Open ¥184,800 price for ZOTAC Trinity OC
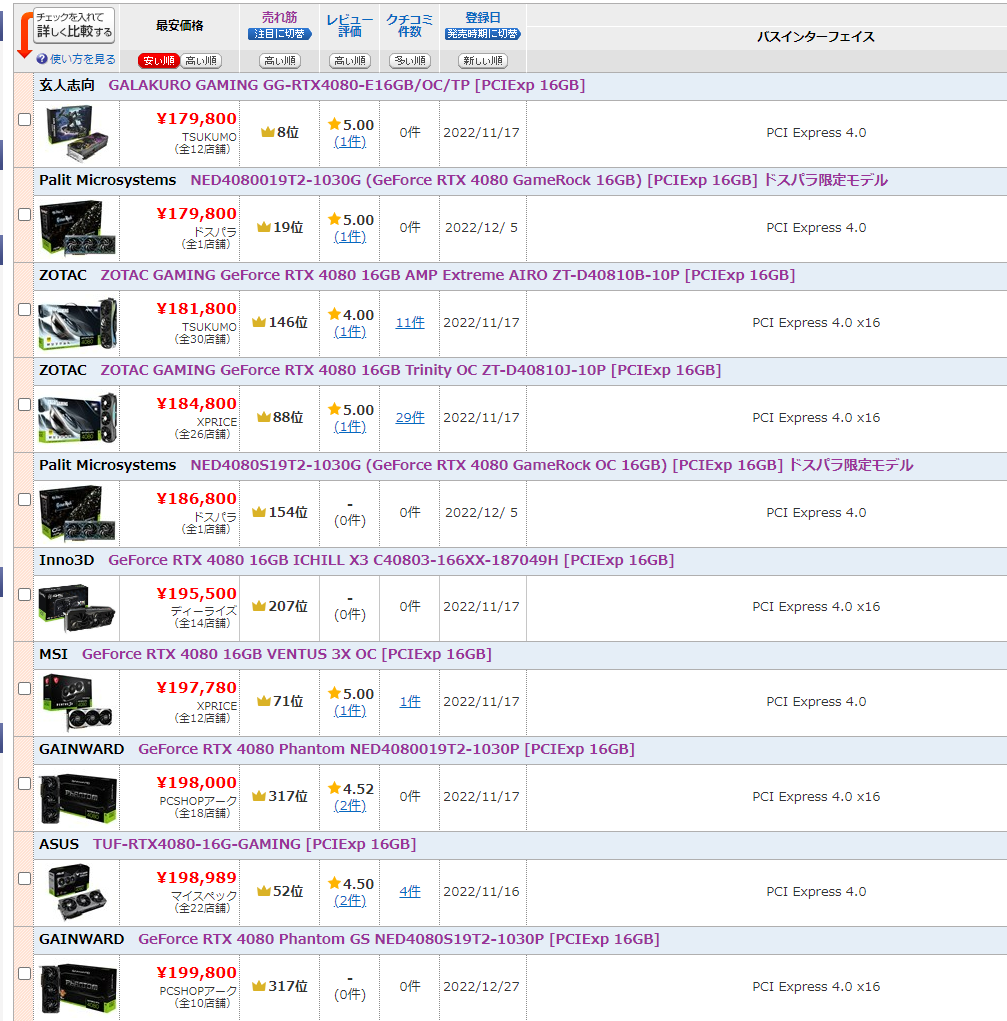Screen dimensions: 1007x1021 [x=196, y=404]
